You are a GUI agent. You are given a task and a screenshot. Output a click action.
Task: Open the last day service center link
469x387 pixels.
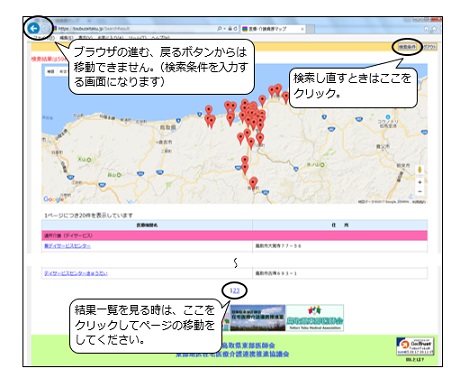click(x=76, y=273)
